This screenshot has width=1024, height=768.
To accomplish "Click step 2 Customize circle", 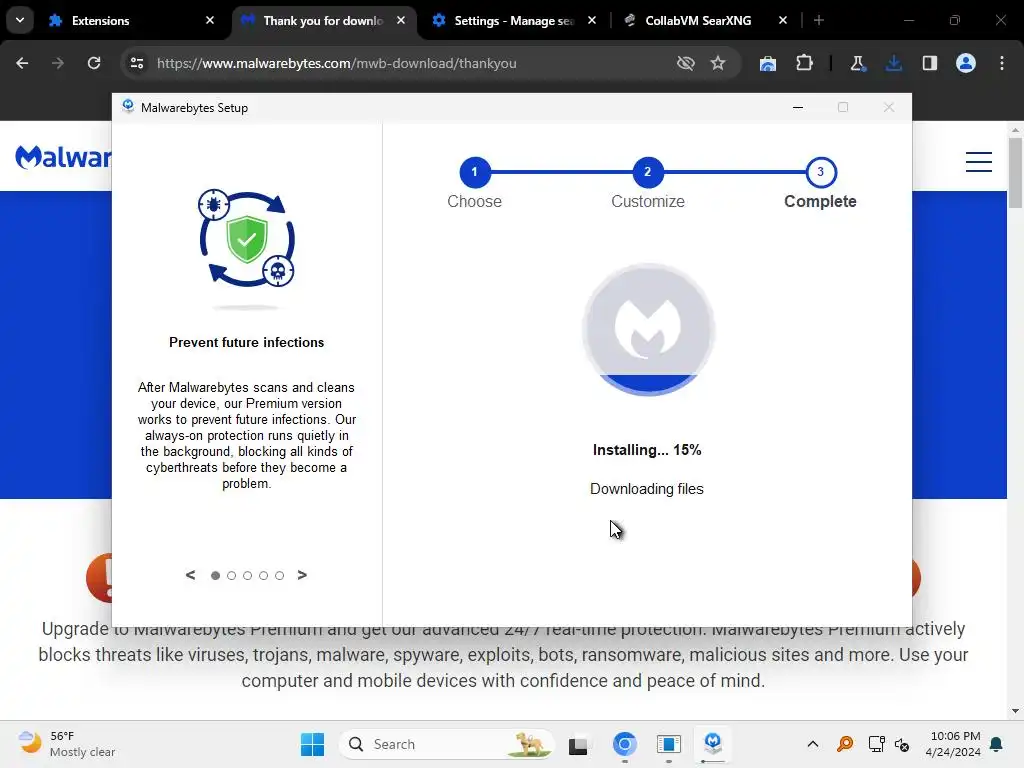I will [647, 172].
